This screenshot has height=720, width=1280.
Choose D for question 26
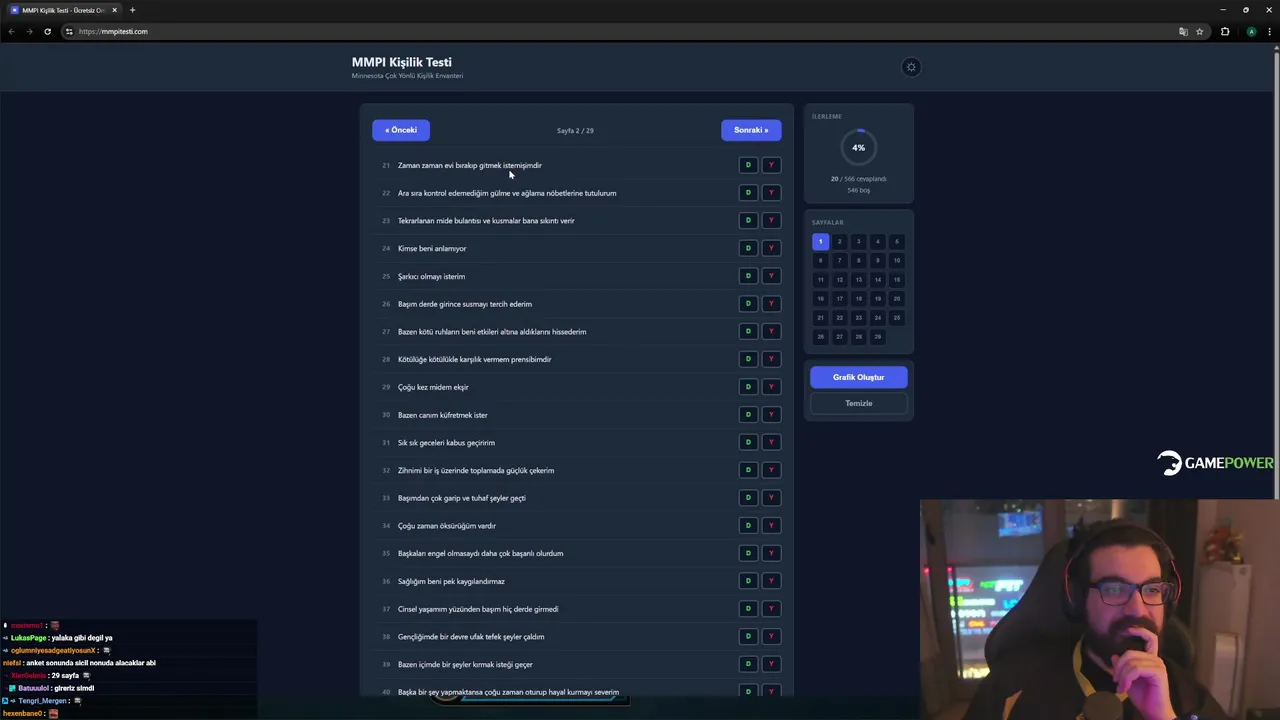tap(748, 303)
